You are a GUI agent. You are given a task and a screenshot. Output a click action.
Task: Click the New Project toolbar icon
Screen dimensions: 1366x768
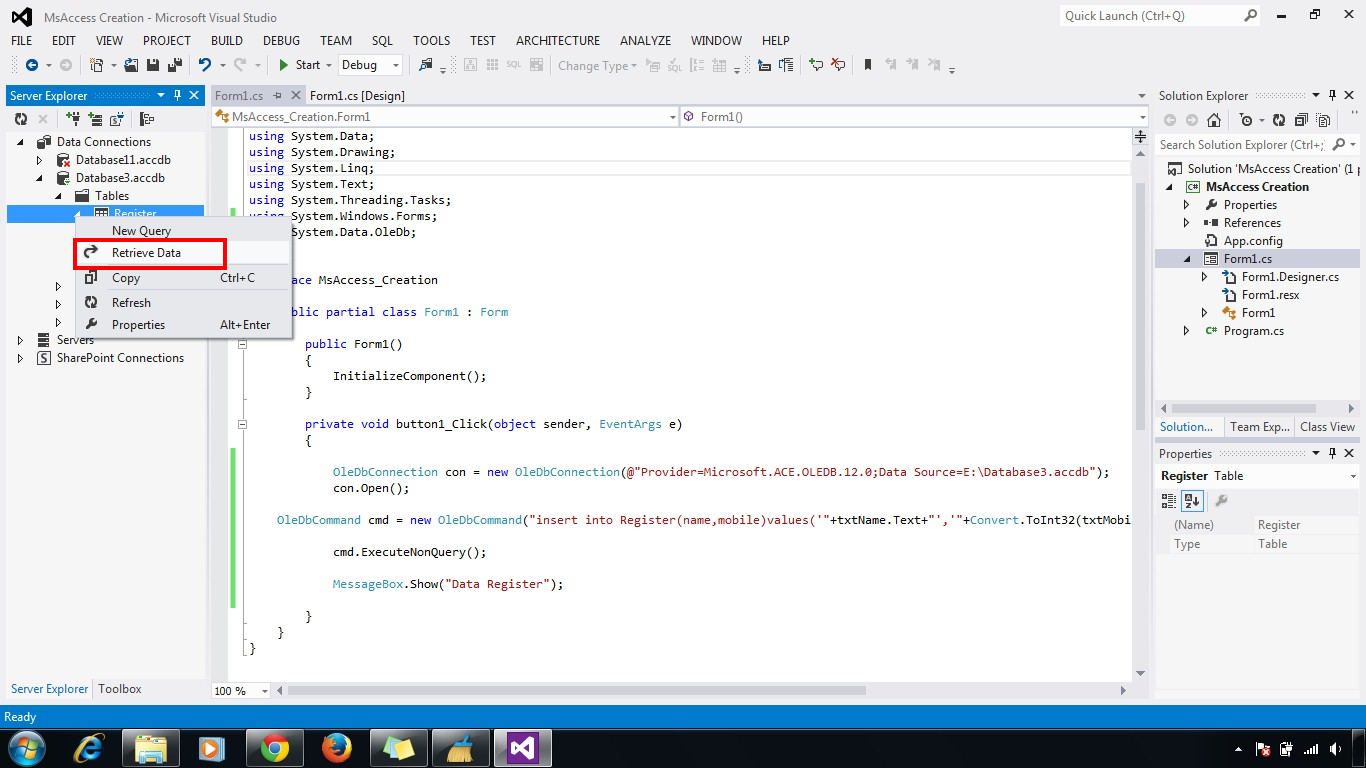[x=97, y=65]
